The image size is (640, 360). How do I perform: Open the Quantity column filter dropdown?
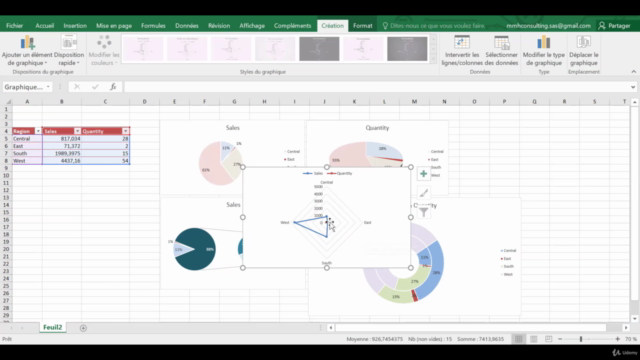click(125, 131)
